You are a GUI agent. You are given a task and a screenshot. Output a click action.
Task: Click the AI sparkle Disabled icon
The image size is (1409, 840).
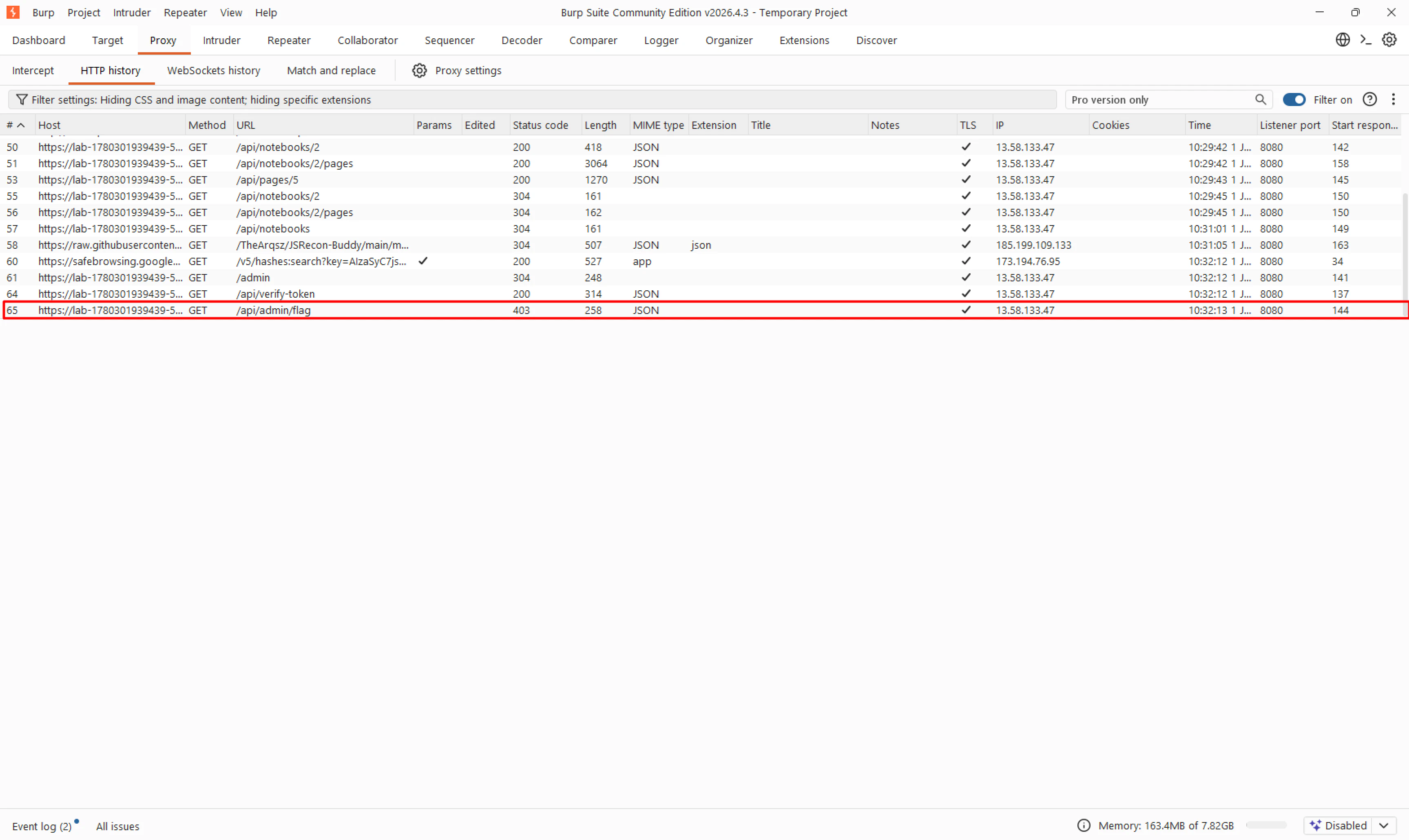pyautogui.click(x=1315, y=825)
